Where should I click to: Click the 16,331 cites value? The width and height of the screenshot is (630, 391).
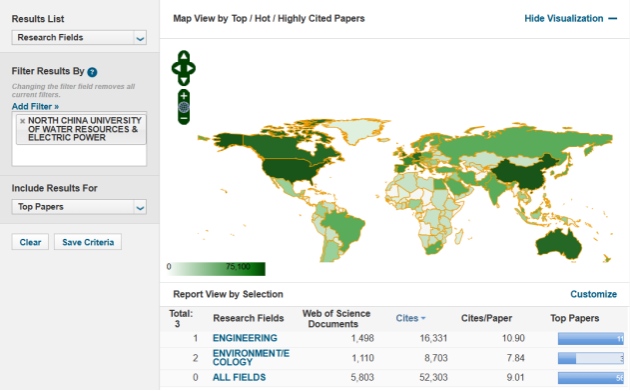click(x=433, y=338)
